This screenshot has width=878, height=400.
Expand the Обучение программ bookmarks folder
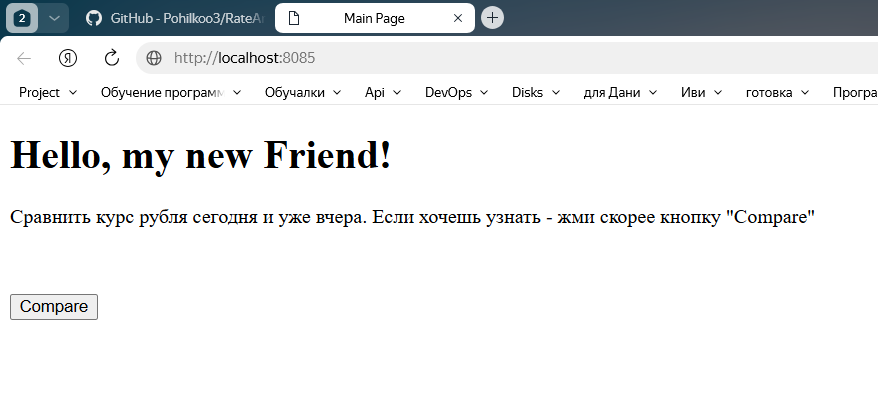pos(171,92)
